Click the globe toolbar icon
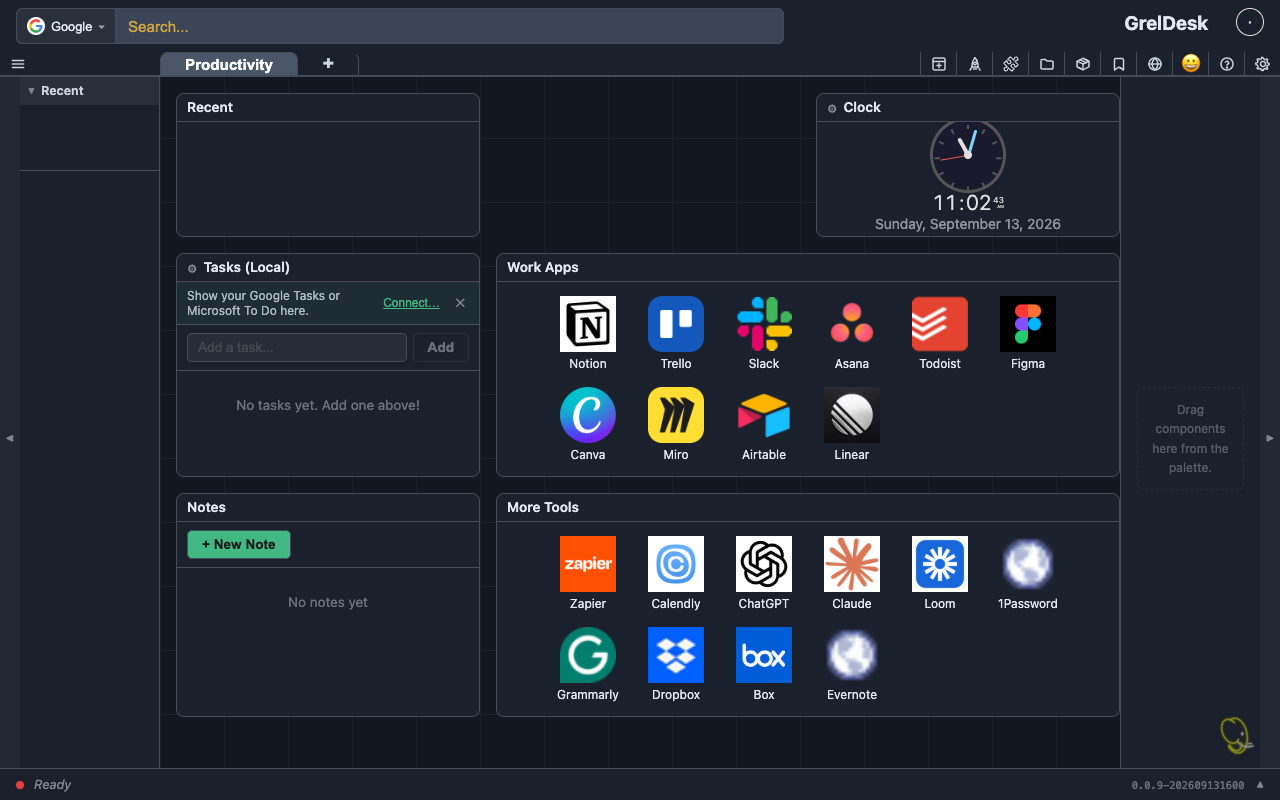Image resolution: width=1280 pixels, height=800 pixels. (x=1155, y=64)
